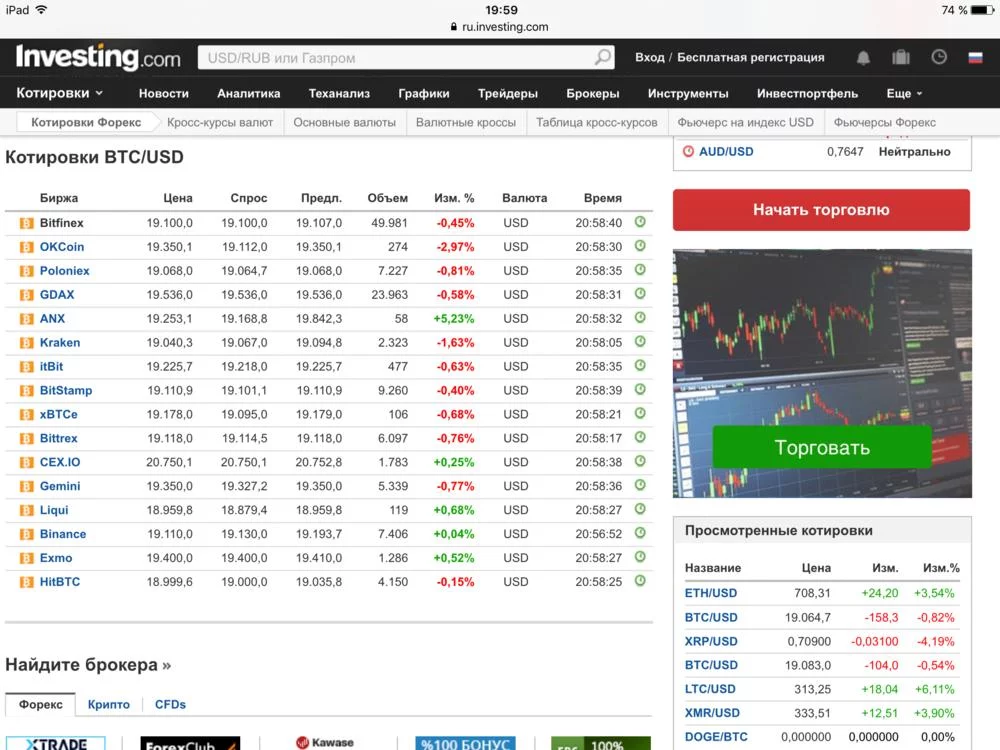Click the itBit row clock icon
1000x750 pixels.
[640, 365]
